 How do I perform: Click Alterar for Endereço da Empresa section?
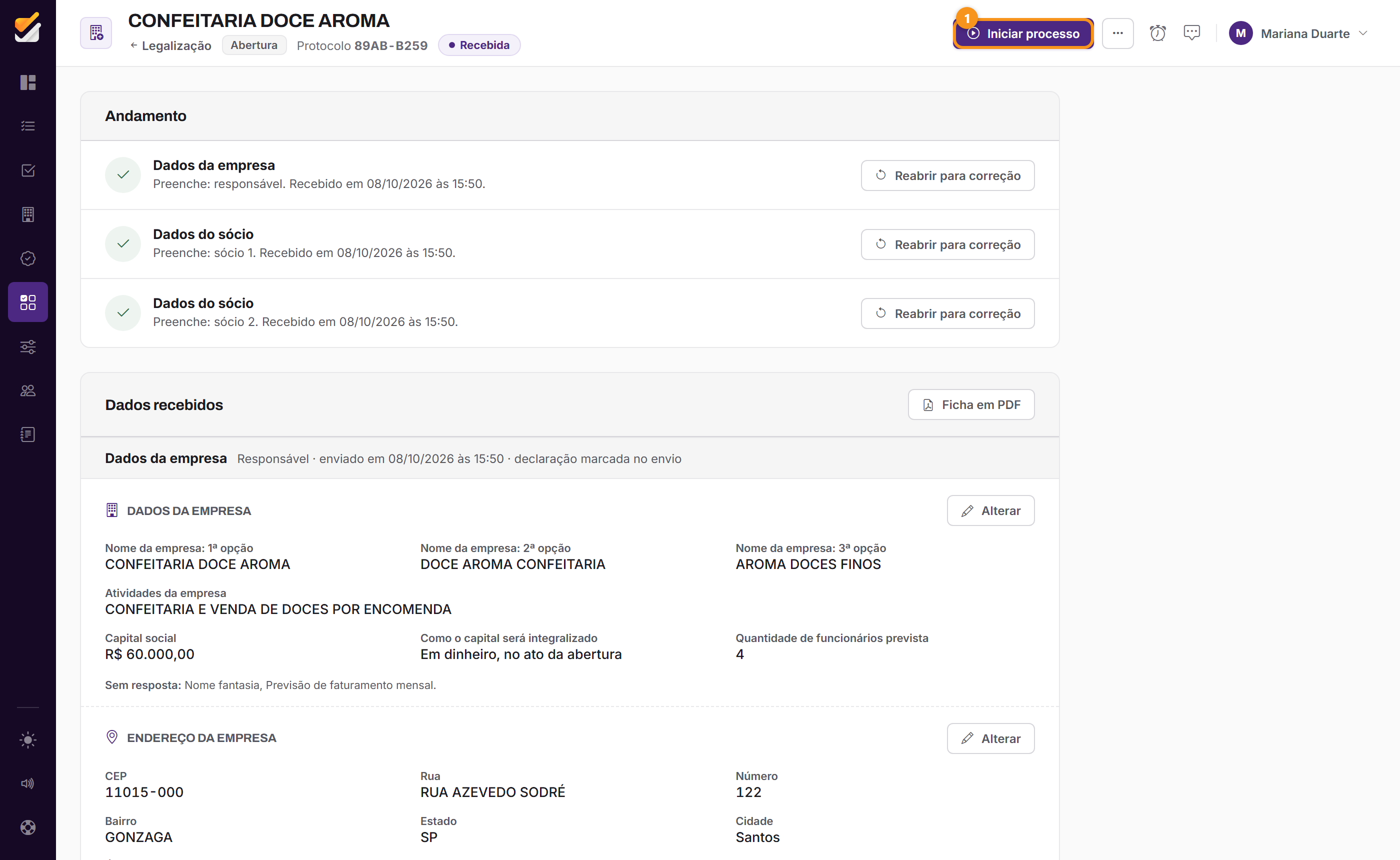point(990,739)
